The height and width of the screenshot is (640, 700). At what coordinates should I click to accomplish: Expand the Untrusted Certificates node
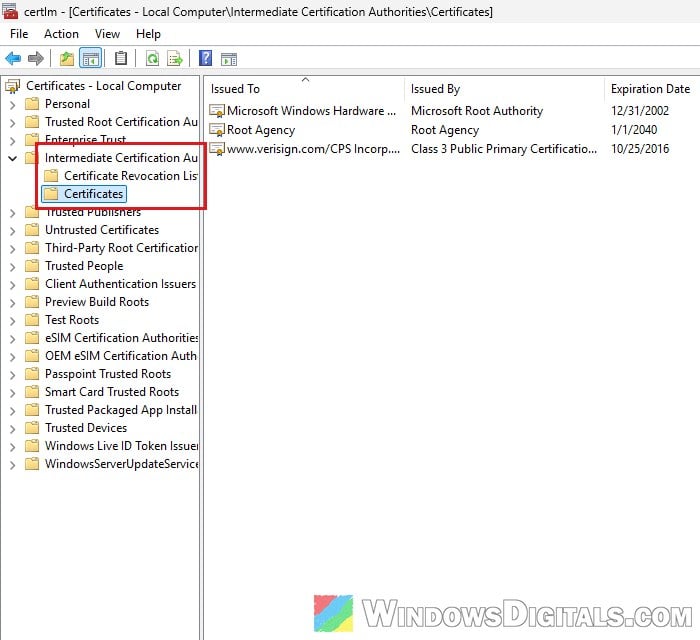point(12,231)
